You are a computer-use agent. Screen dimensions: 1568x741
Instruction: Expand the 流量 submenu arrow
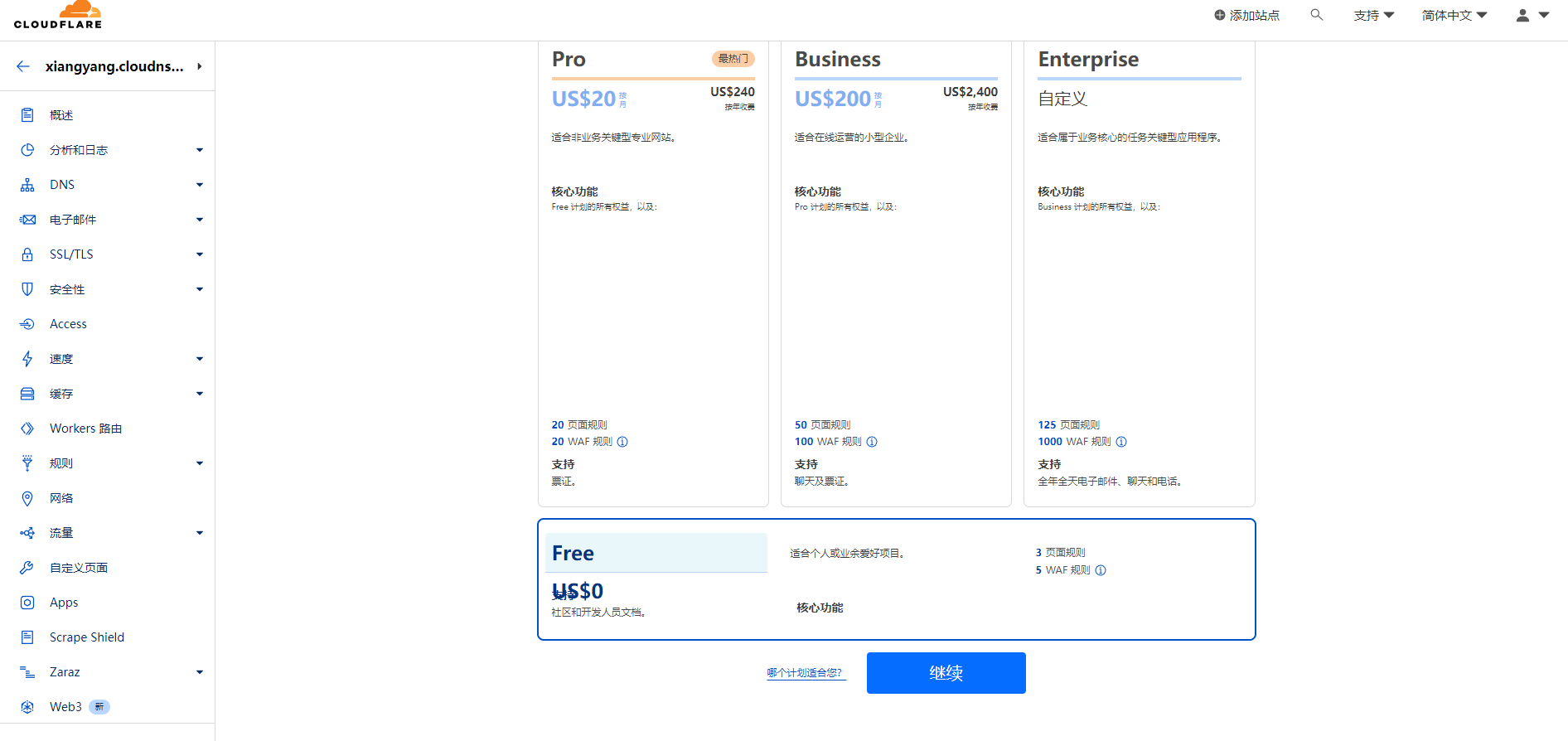tap(200, 533)
